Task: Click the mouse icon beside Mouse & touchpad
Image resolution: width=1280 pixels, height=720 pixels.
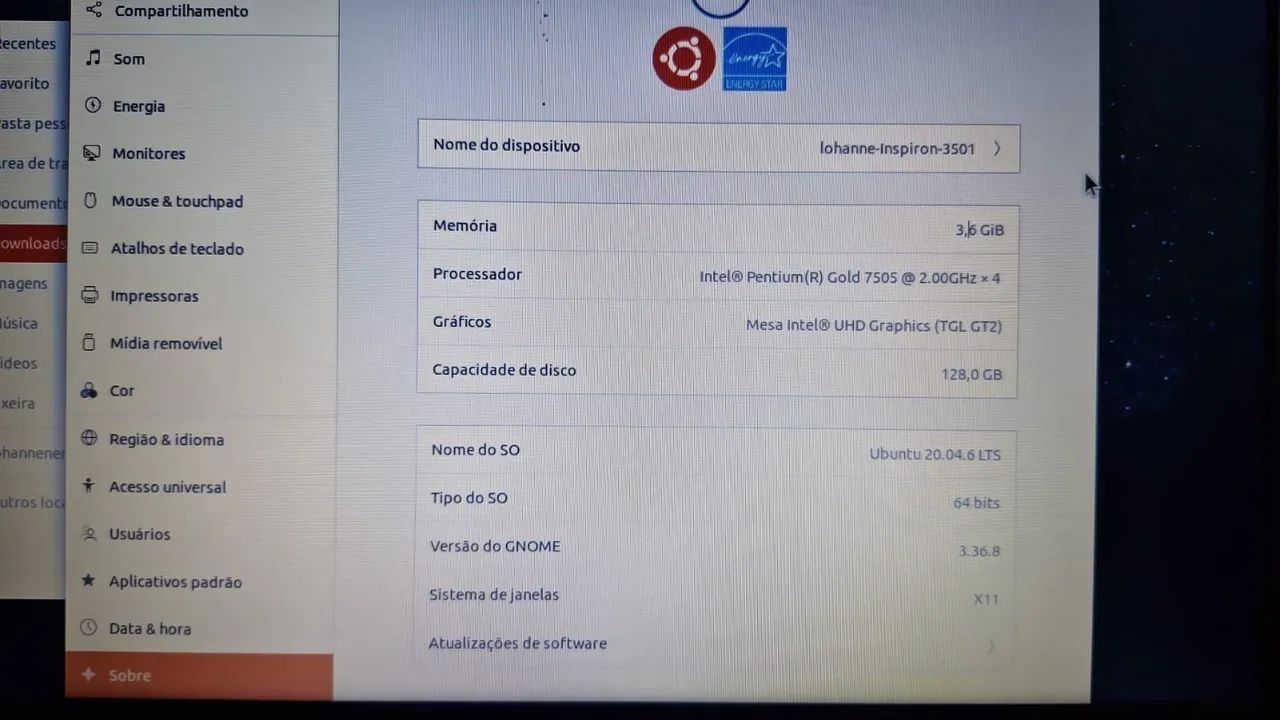Action: (90, 201)
